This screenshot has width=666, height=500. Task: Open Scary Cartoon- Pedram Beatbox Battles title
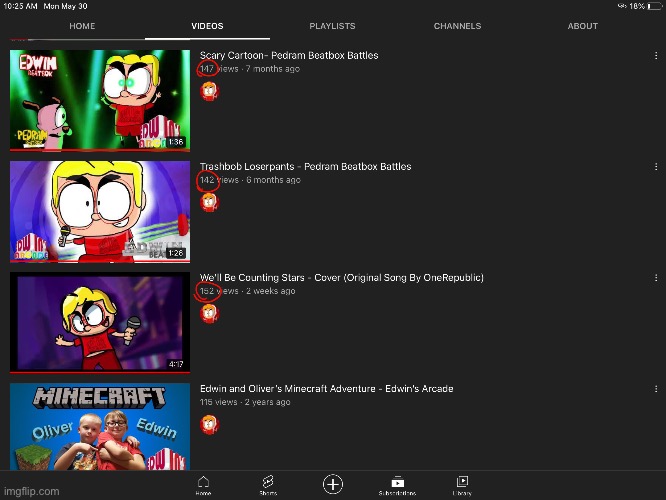(289, 55)
